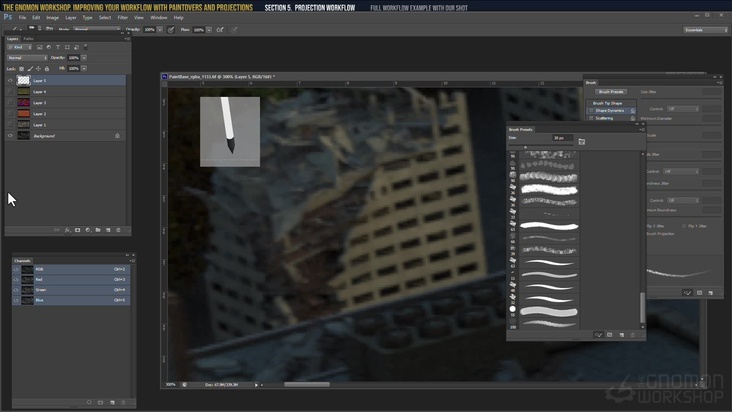Show Layer 3 visibility box
The width and height of the screenshot is (732, 412).
pos(10,103)
